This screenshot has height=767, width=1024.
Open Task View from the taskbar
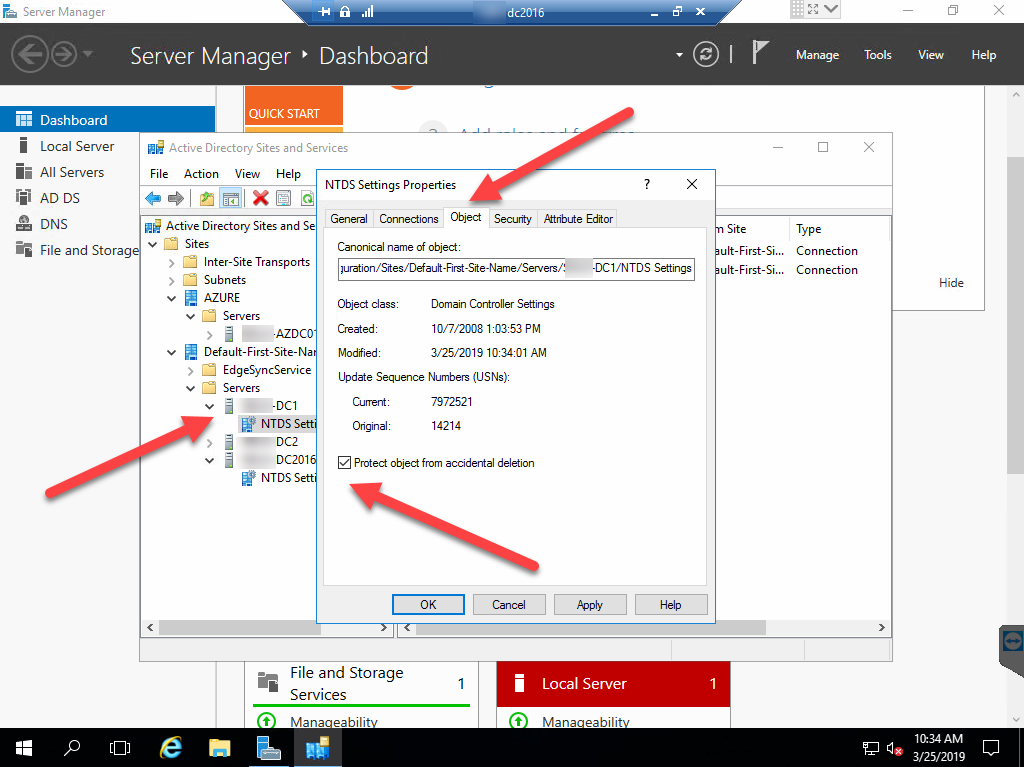tap(120, 747)
